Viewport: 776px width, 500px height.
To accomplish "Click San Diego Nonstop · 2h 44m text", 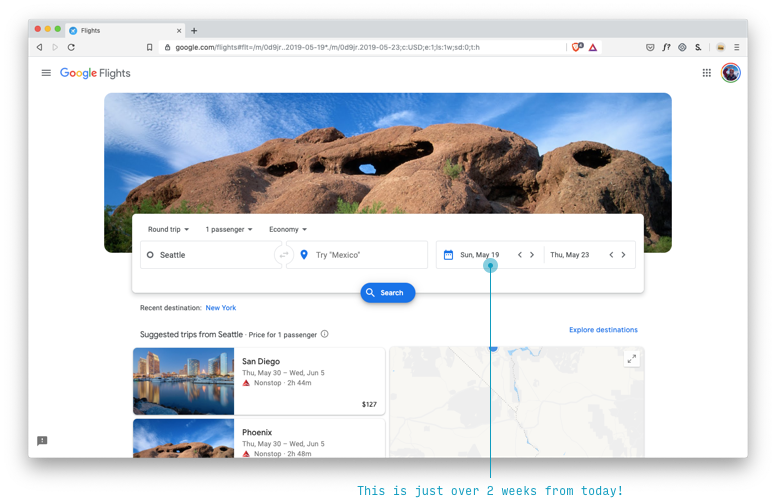I will coord(283,383).
